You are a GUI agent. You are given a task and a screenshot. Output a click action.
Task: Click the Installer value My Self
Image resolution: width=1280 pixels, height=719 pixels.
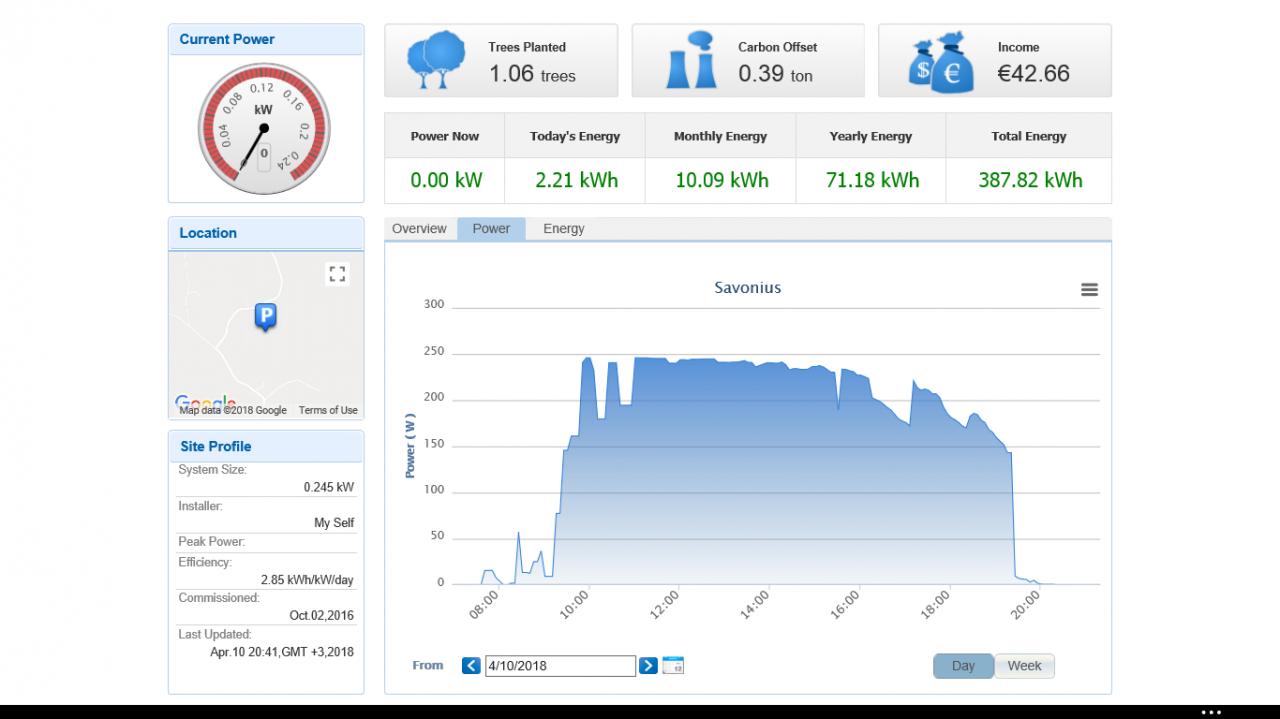334,523
